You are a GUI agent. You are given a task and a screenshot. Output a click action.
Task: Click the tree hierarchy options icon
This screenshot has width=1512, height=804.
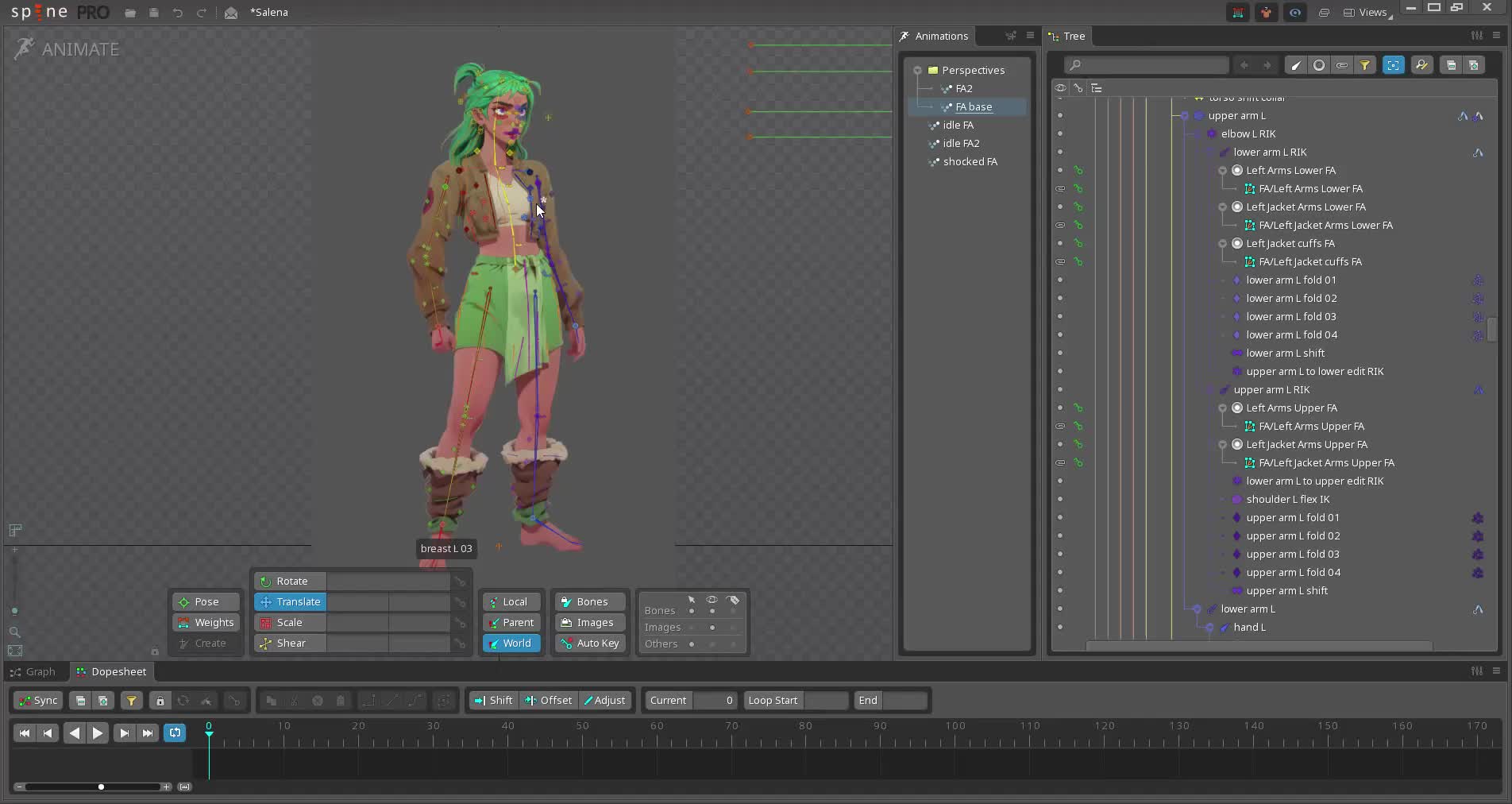click(1097, 88)
